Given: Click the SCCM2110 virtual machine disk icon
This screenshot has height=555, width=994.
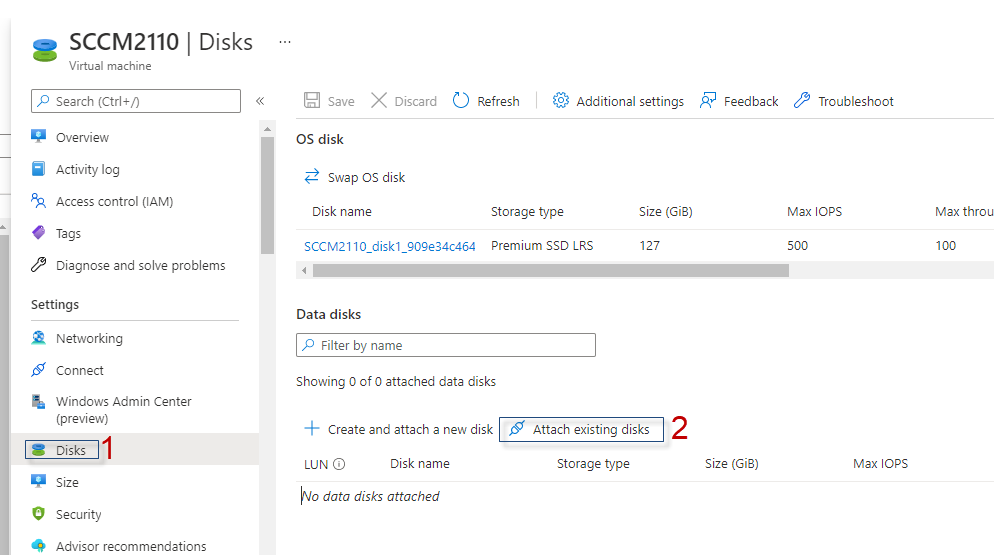Looking at the screenshot, I should pos(45,51).
